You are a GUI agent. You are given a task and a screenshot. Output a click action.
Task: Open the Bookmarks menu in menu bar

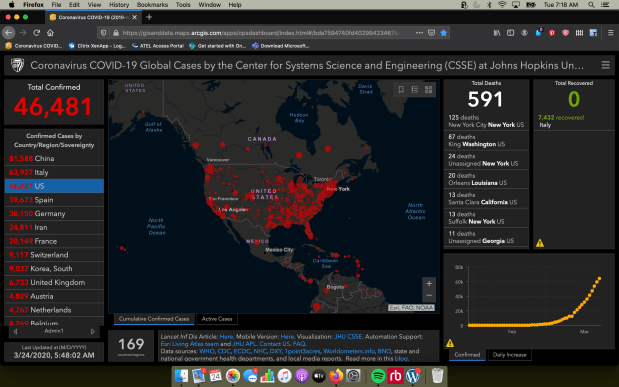pyautogui.click(x=152, y=5)
